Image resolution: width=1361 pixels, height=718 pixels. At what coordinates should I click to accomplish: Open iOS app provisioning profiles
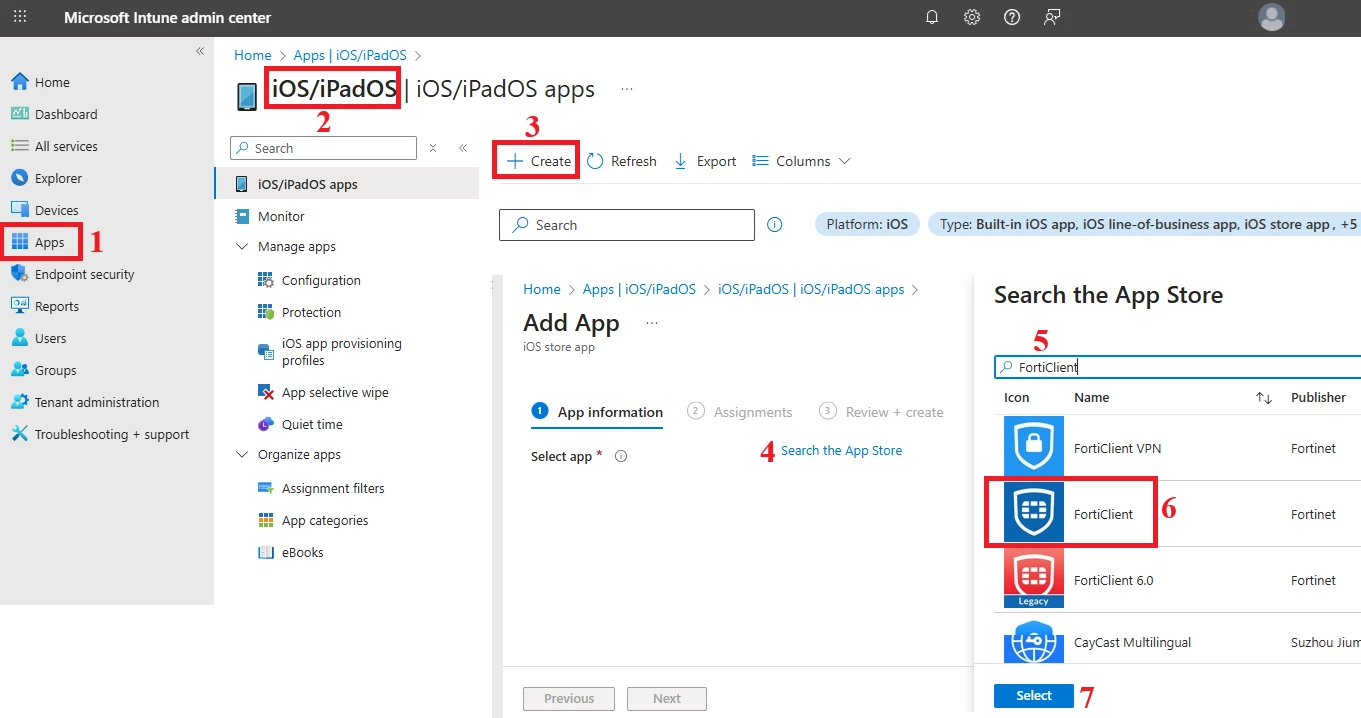click(341, 351)
